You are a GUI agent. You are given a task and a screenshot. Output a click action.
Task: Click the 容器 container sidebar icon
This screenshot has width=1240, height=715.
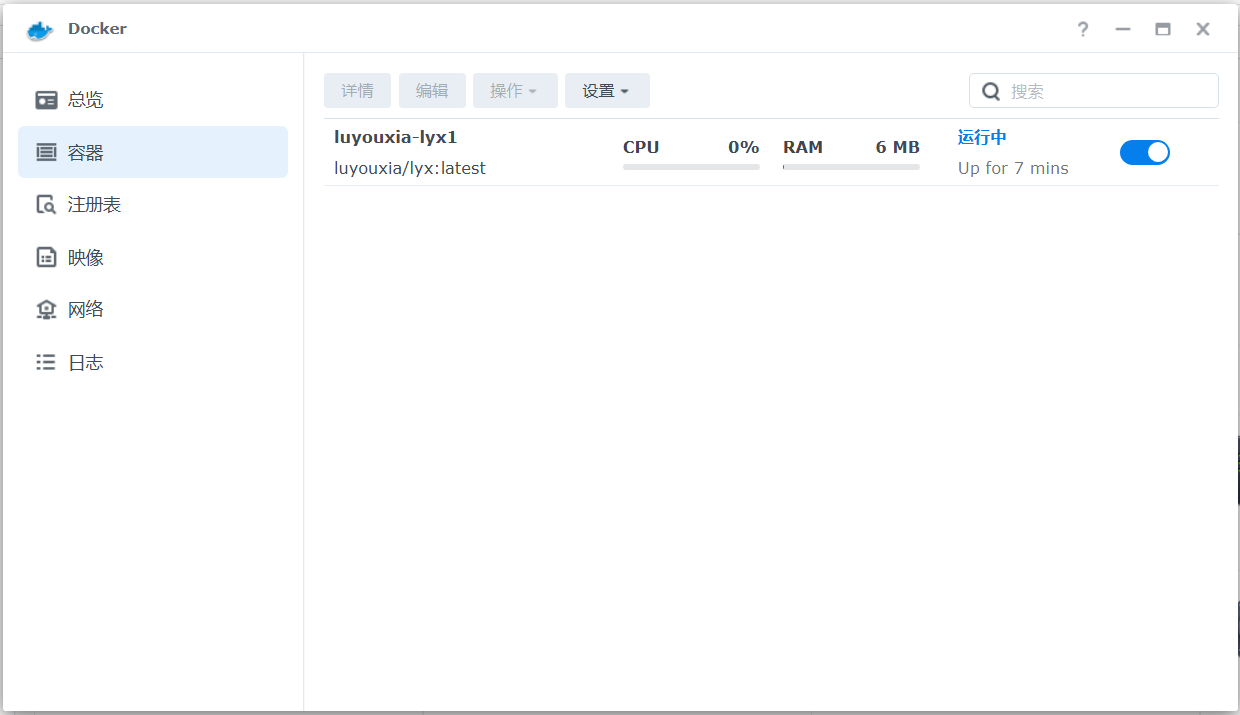coord(46,152)
